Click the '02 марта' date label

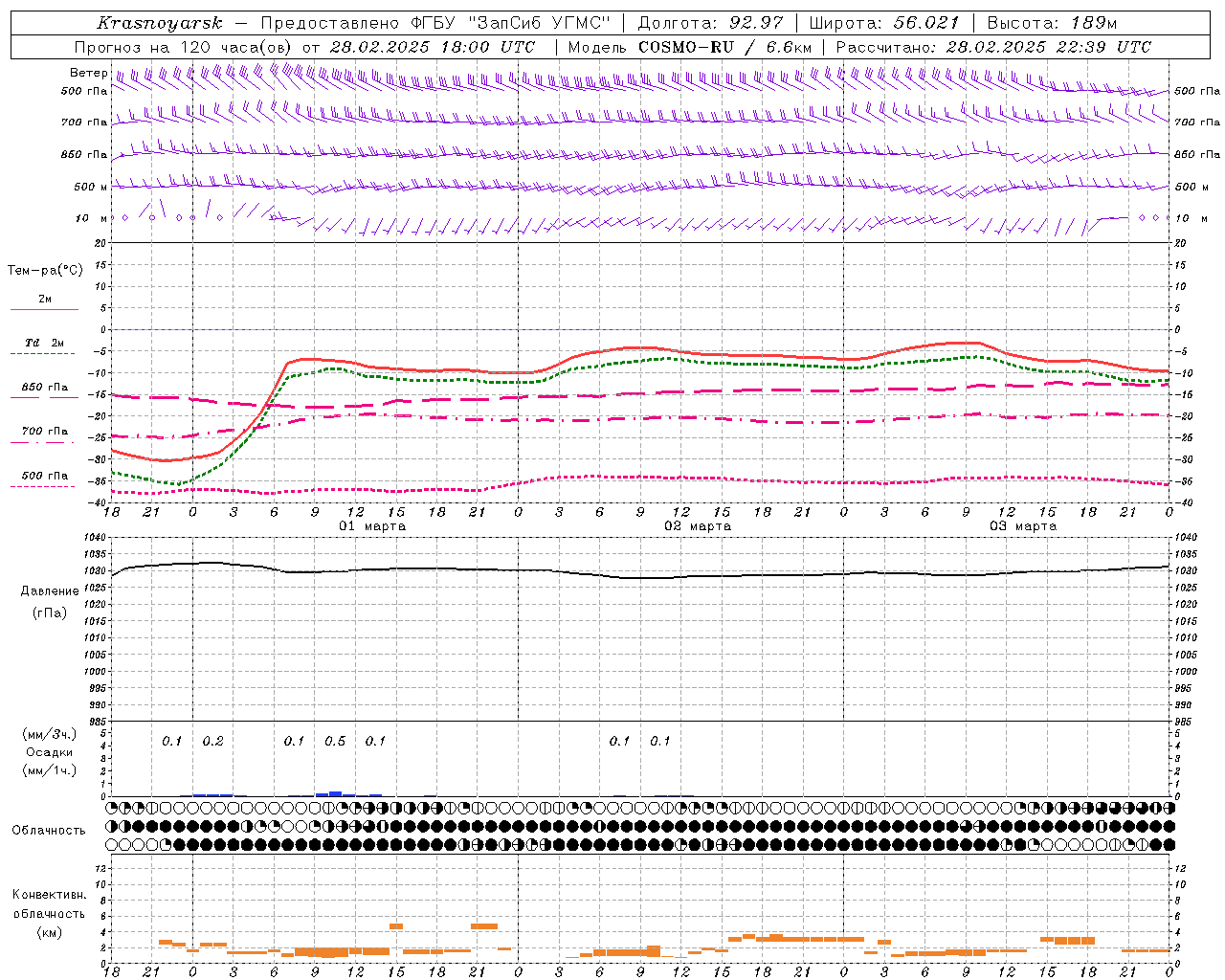click(698, 526)
